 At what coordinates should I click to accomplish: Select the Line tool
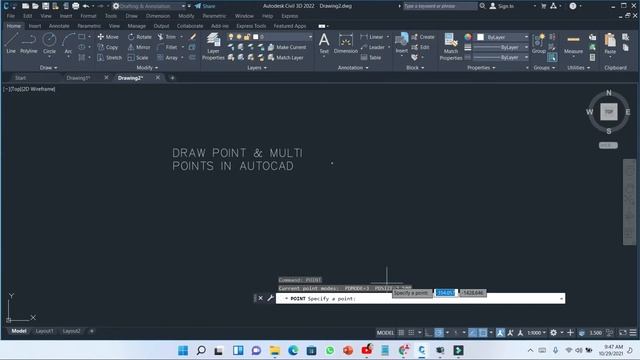pyautogui.click(x=11, y=43)
